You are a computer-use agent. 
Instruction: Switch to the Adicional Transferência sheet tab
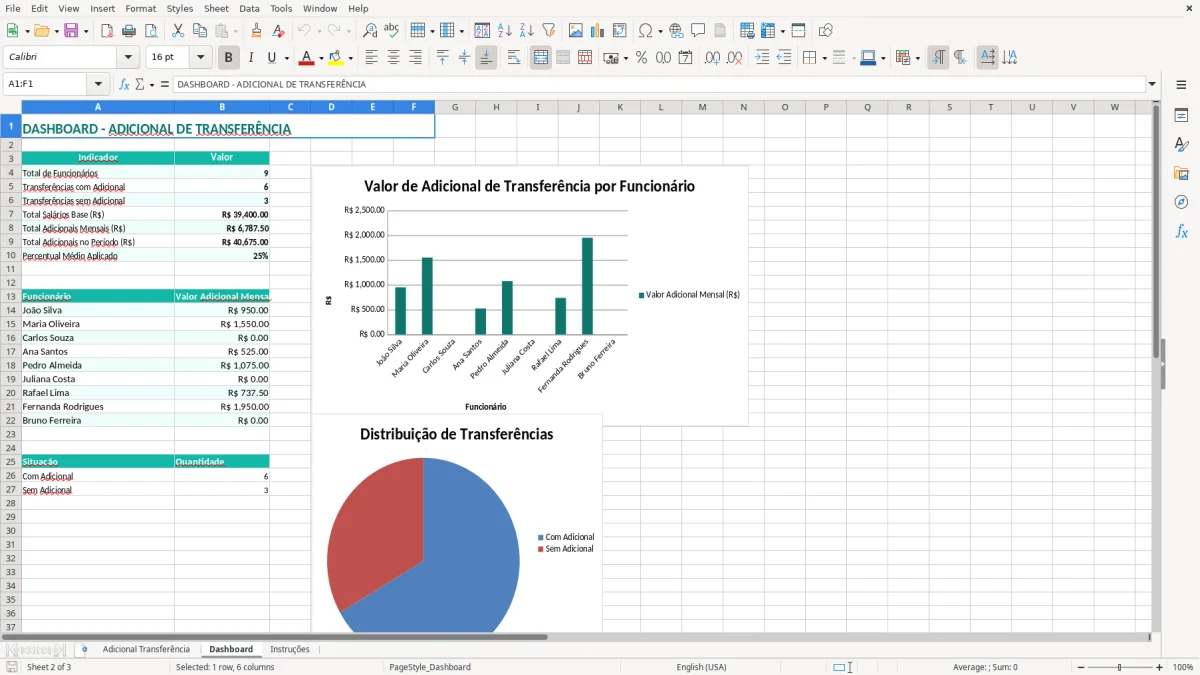coord(146,649)
